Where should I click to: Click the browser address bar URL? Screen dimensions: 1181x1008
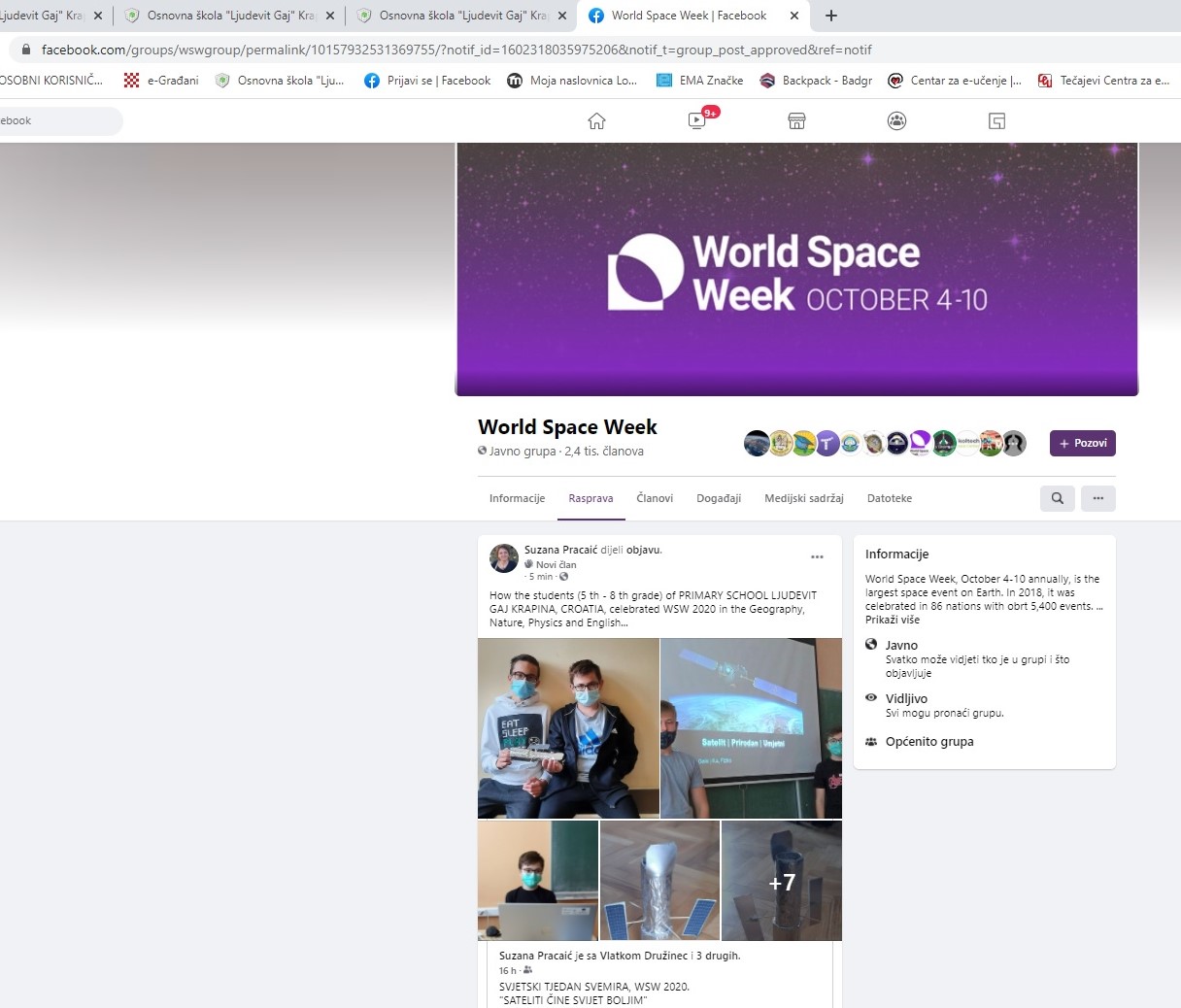coord(456,50)
